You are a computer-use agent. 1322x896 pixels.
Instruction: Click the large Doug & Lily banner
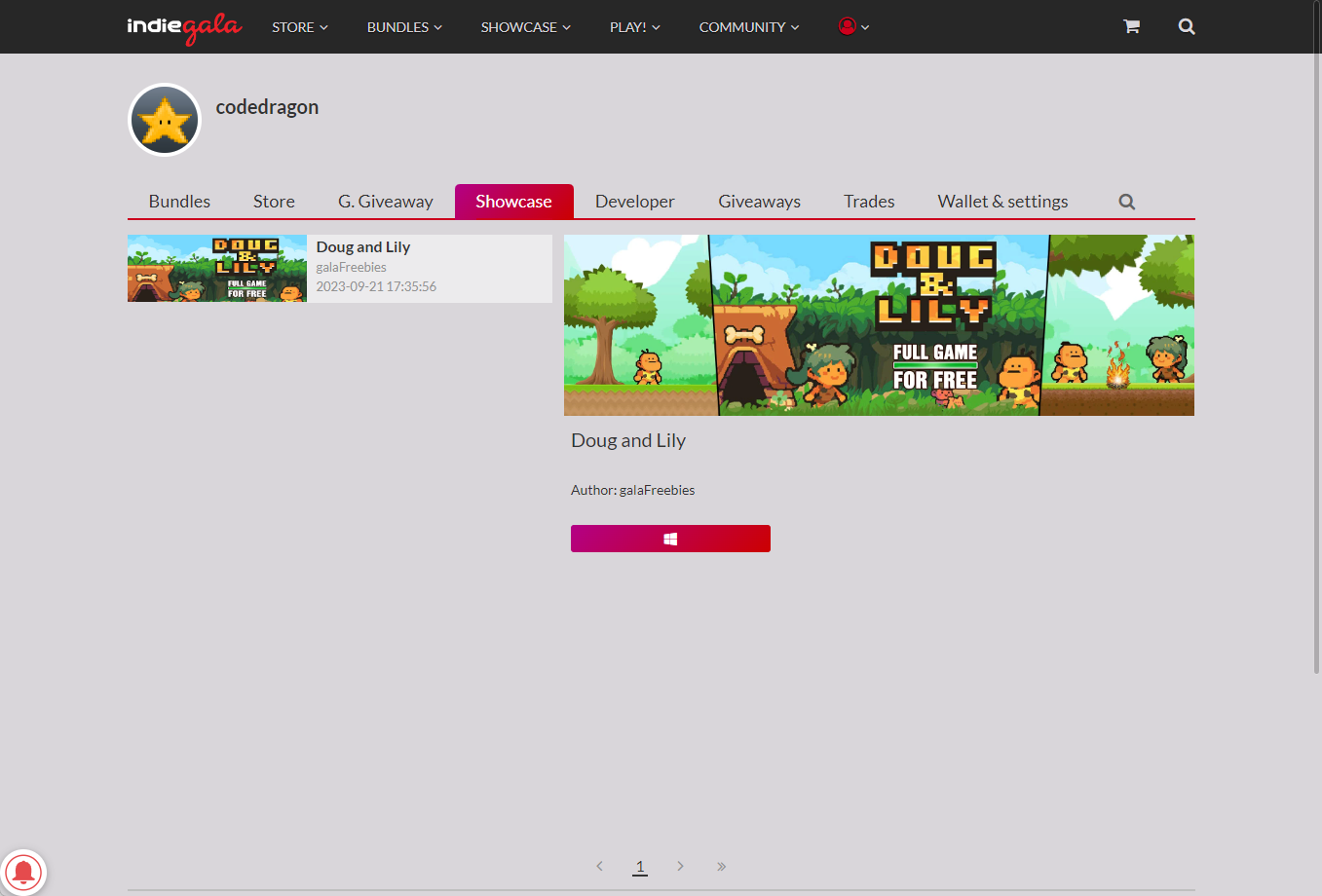pos(879,325)
